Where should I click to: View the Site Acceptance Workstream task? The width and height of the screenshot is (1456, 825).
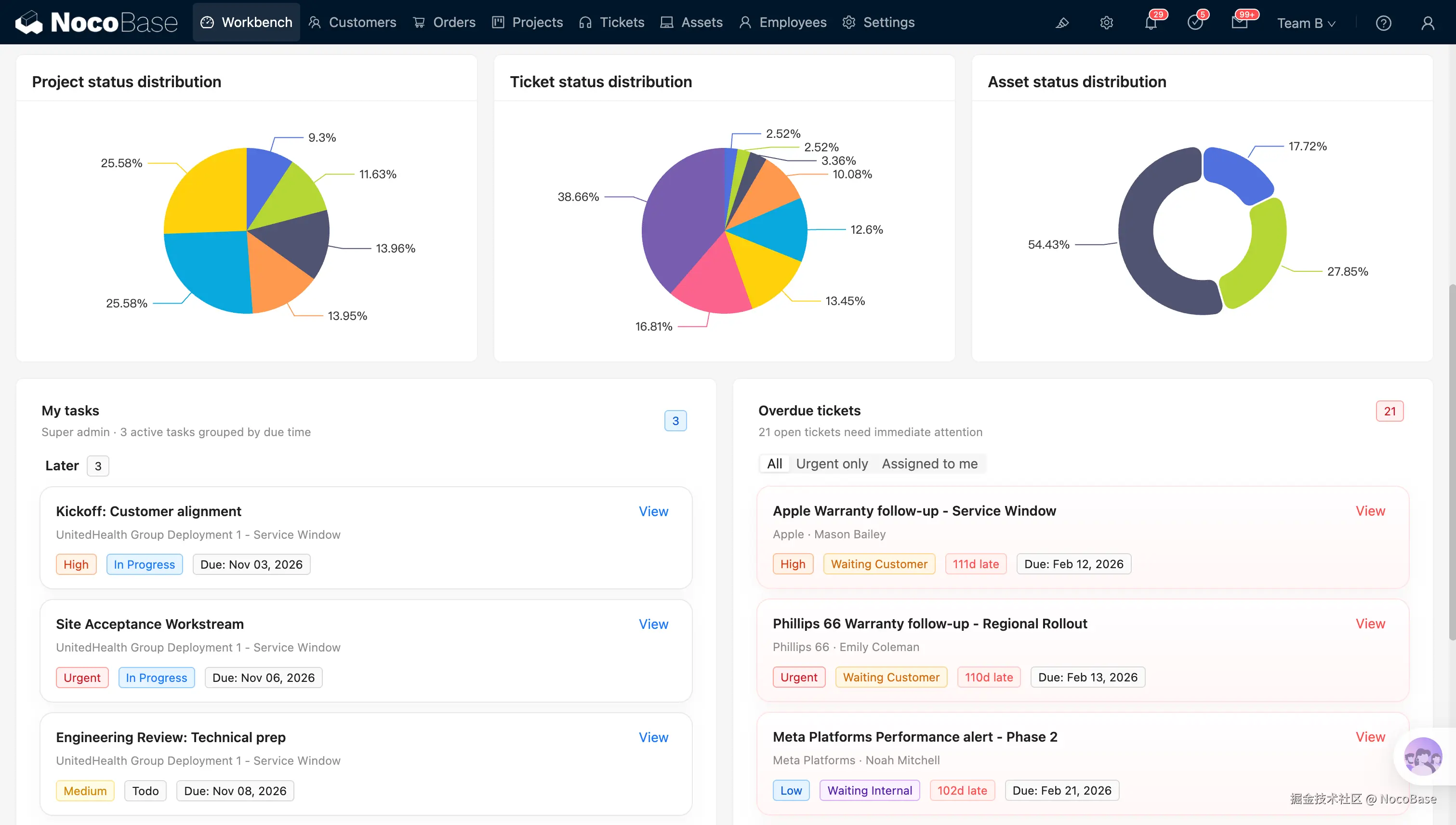pos(653,624)
